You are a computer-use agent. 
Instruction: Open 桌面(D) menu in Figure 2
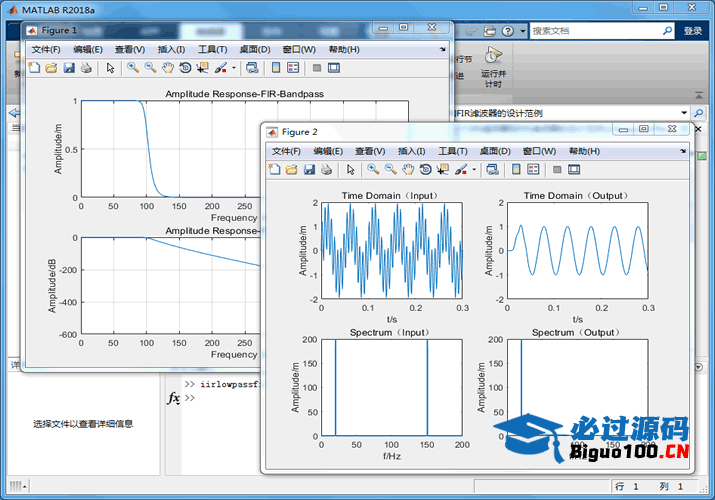click(x=495, y=151)
